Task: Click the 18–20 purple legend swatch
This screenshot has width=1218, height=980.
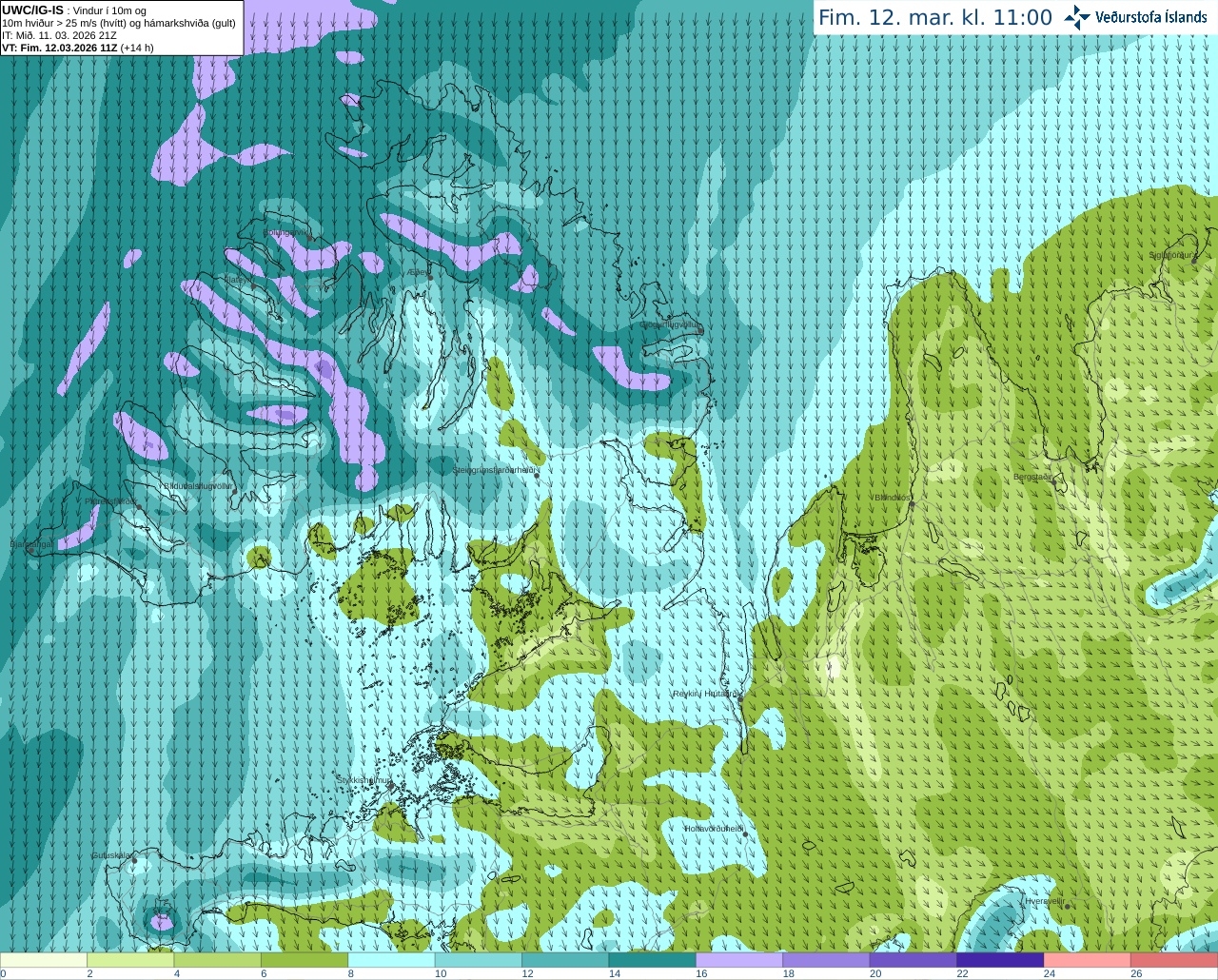Action: point(827,960)
